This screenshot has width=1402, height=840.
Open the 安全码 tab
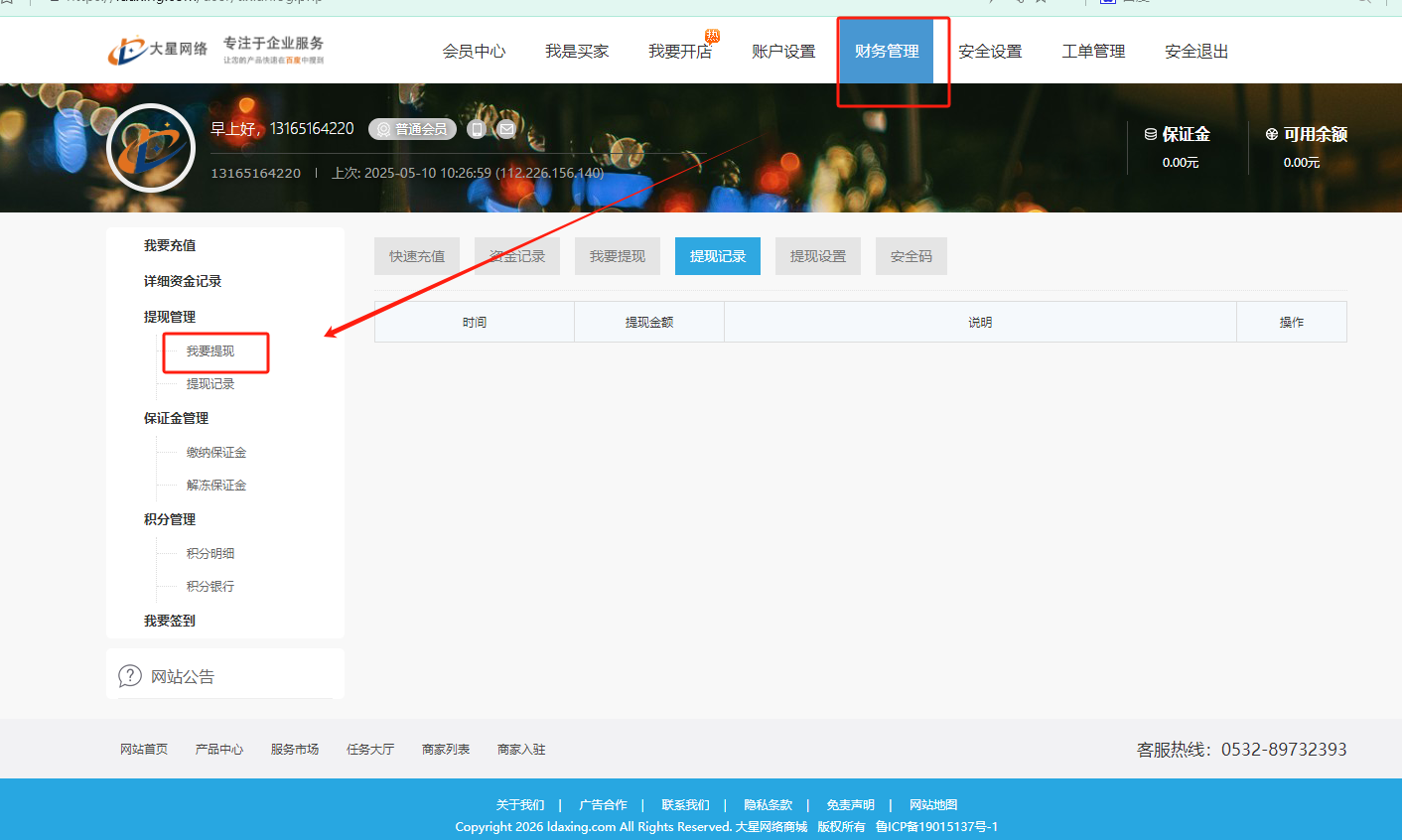click(911, 256)
